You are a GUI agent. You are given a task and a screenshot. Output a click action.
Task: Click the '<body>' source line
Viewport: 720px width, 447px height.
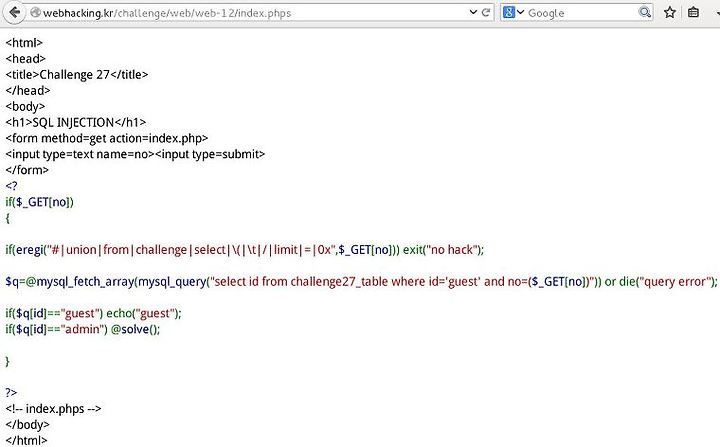25,107
